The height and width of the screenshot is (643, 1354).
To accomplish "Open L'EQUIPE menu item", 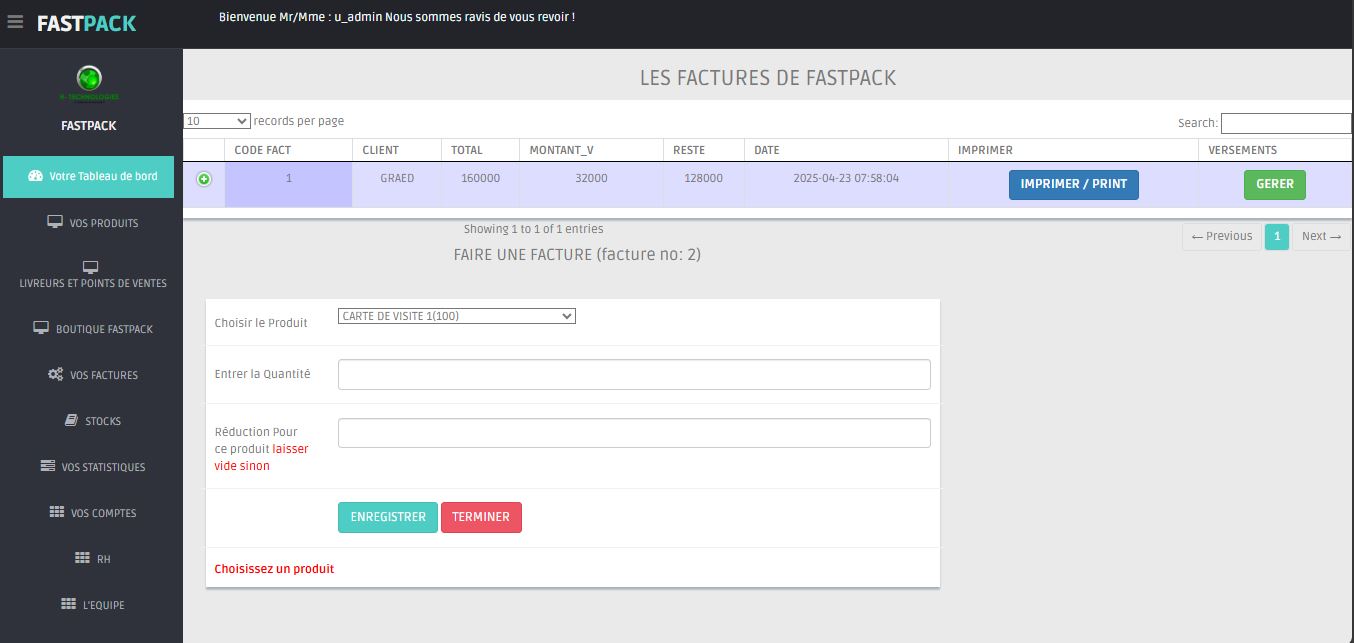I will tap(92, 605).
